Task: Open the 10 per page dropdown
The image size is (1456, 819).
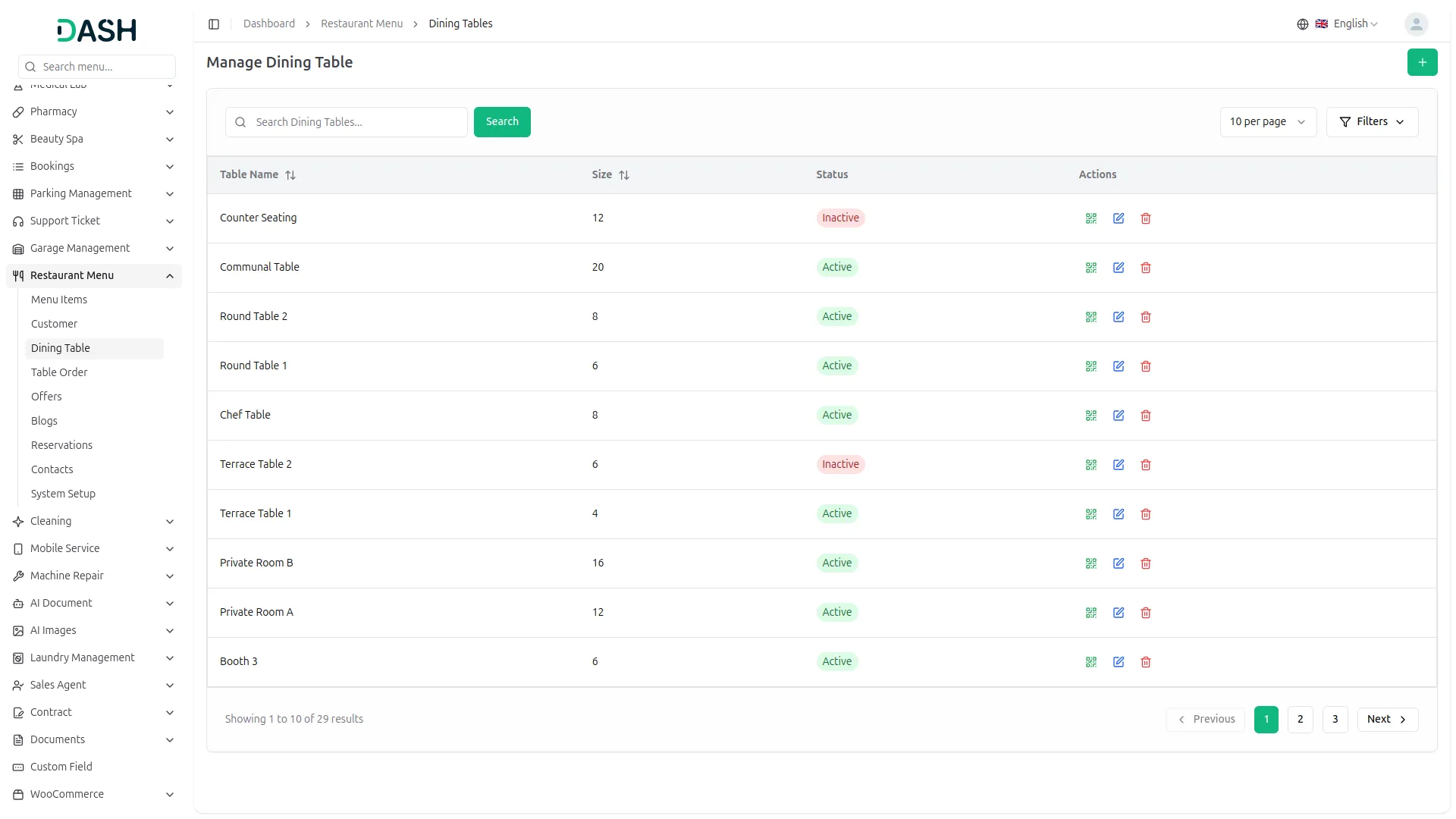Action: [1267, 122]
